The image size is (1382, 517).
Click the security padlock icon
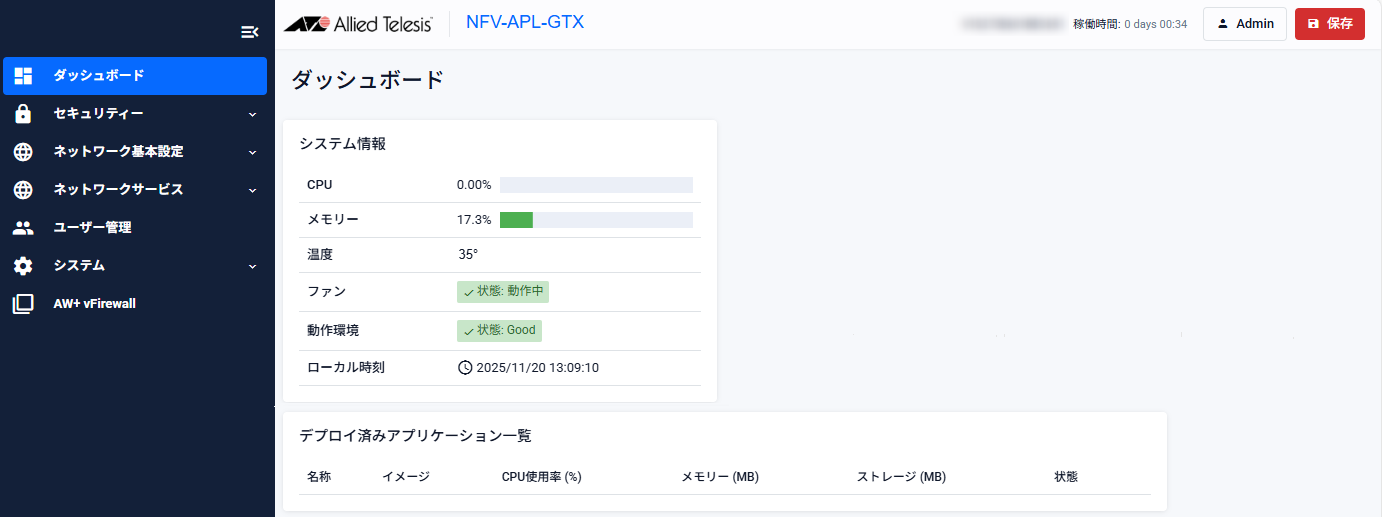tap(23, 114)
